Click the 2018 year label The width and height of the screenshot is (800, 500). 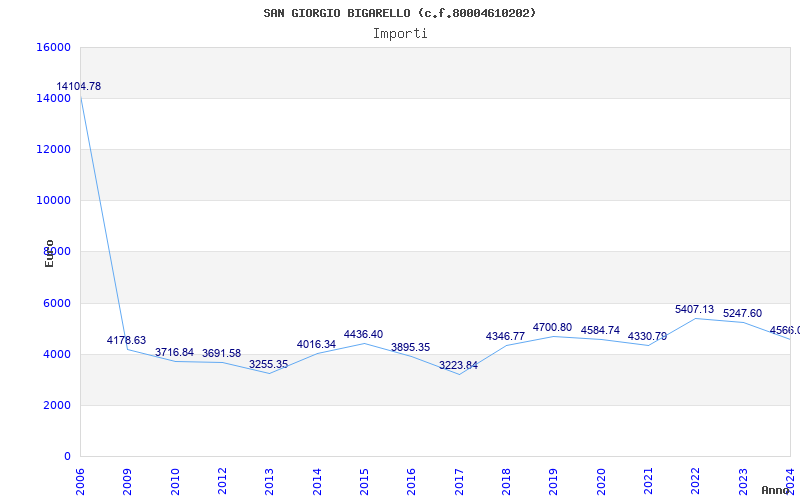point(506,481)
